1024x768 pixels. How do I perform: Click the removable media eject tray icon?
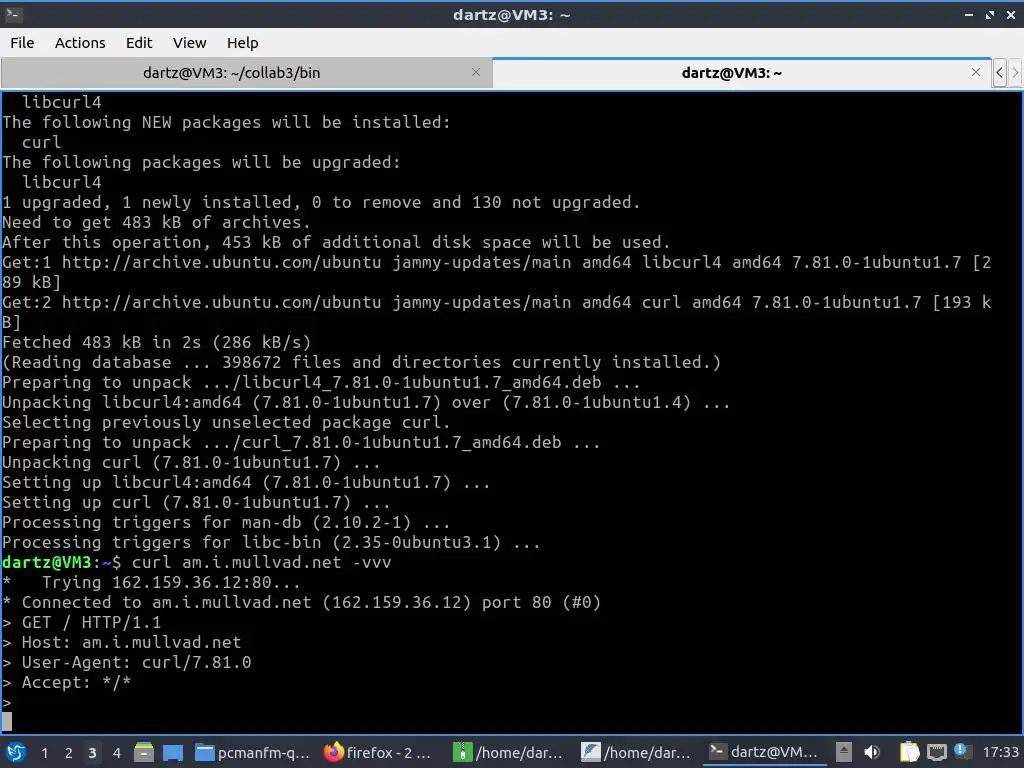pos(844,752)
